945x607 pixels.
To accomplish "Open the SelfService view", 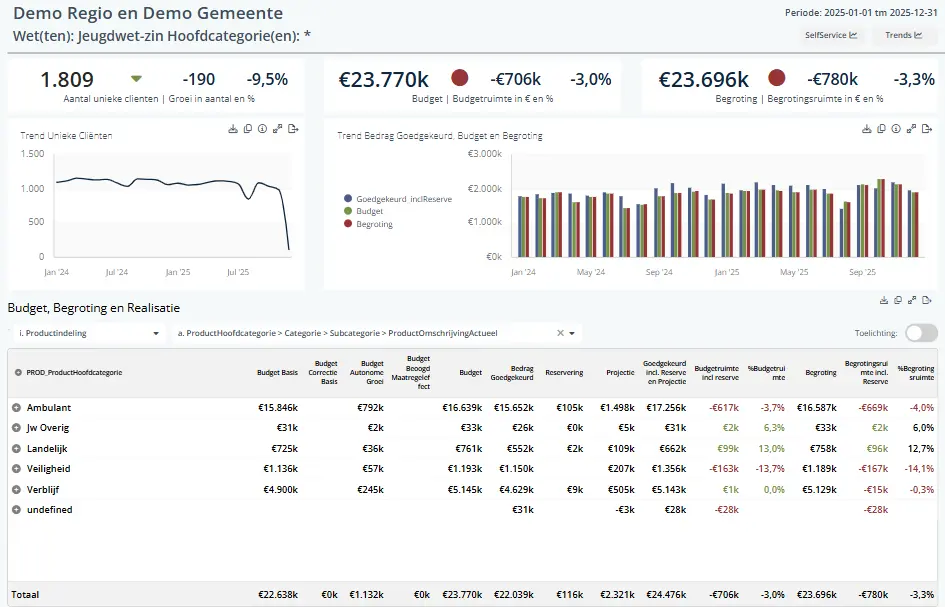I will [x=831, y=35].
